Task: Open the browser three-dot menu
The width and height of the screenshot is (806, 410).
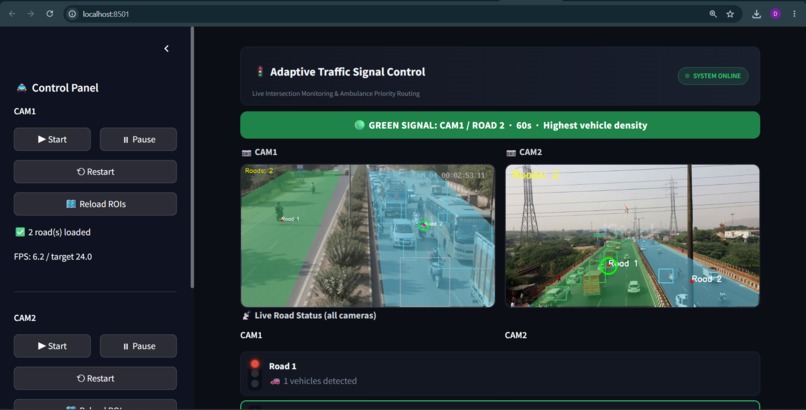Action: click(x=794, y=14)
